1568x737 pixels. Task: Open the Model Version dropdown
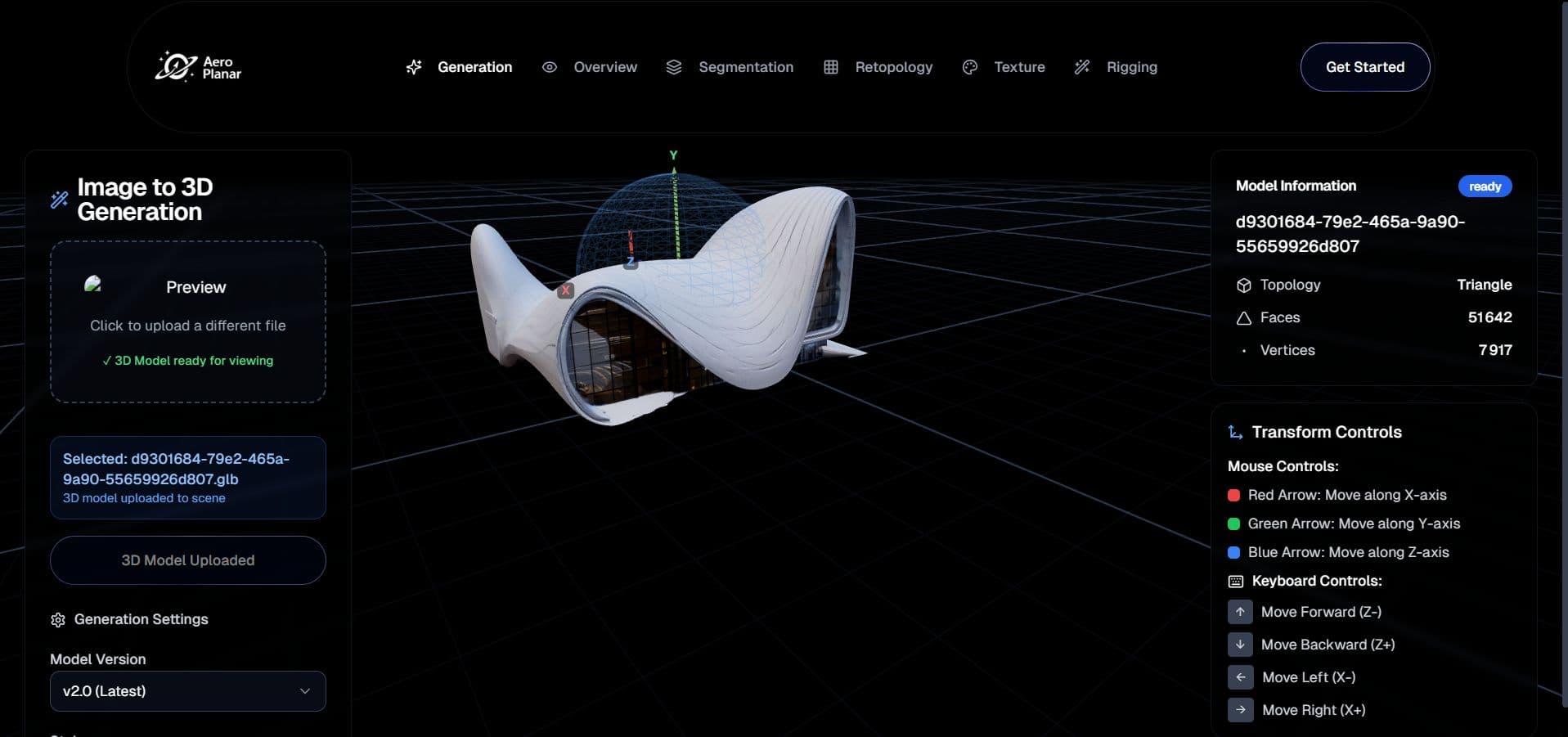[187, 691]
